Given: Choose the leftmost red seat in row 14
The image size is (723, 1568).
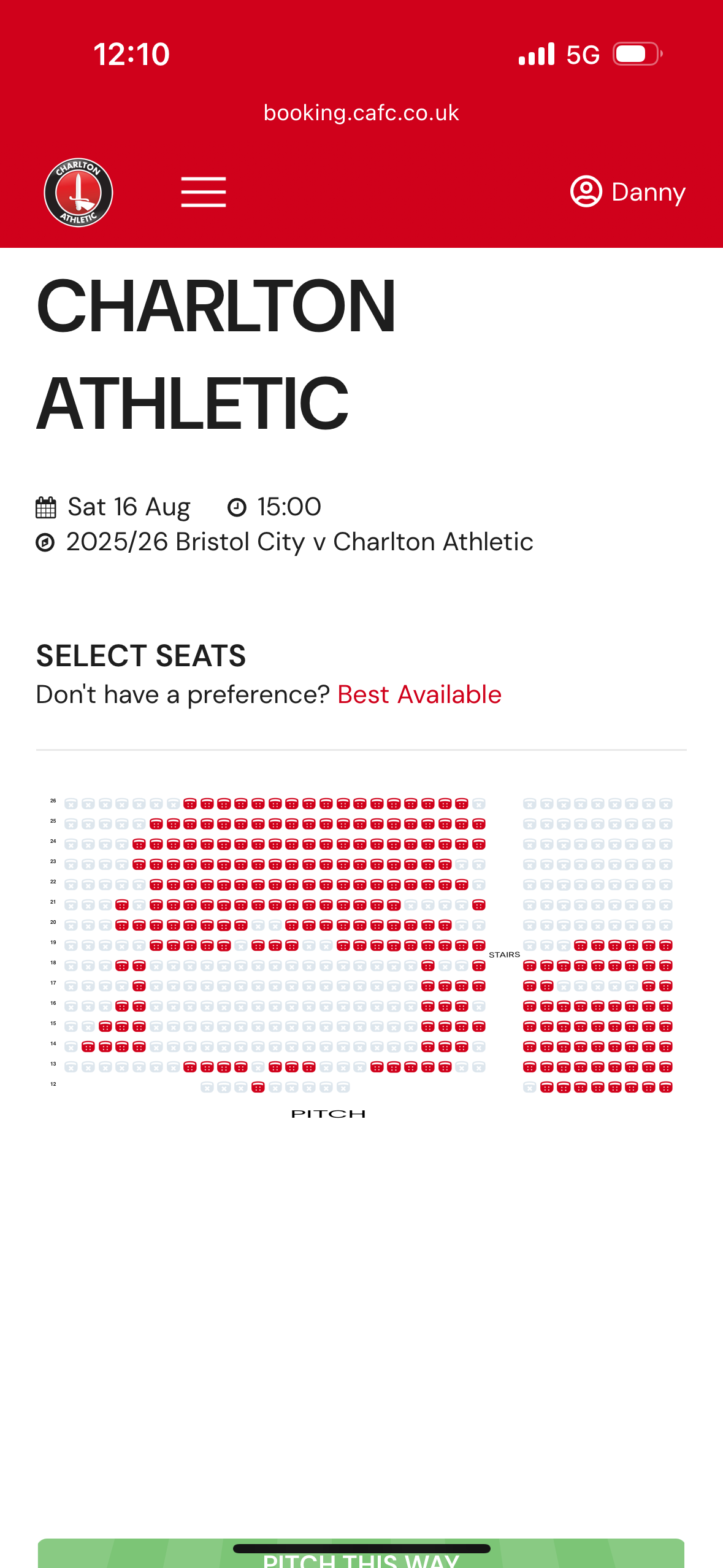Looking at the screenshot, I should click(88, 1047).
